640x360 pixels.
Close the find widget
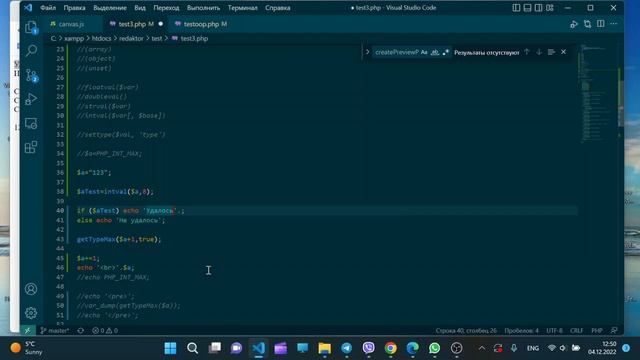point(563,52)
